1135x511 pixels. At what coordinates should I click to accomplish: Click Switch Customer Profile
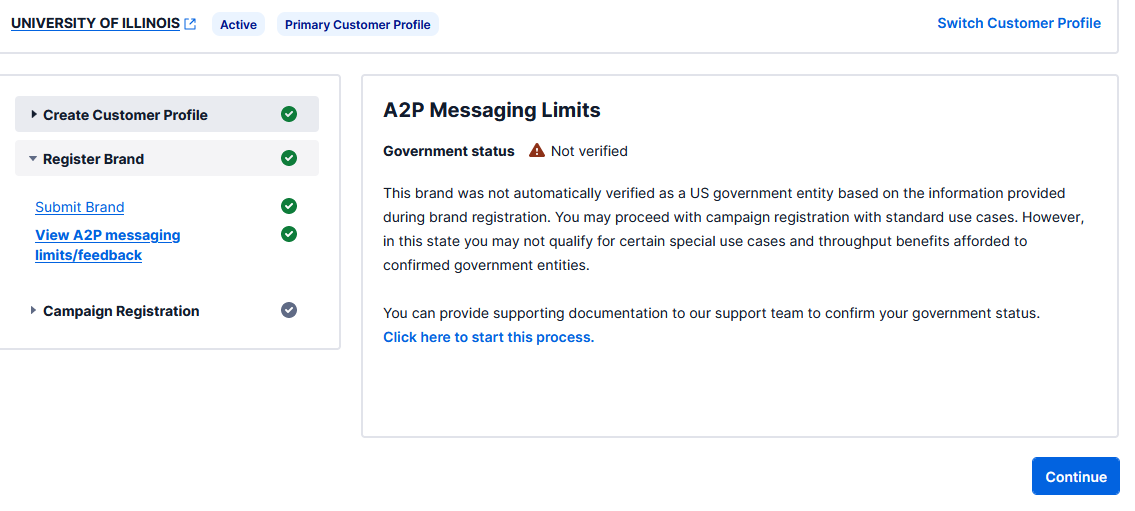coord(1019,23)
